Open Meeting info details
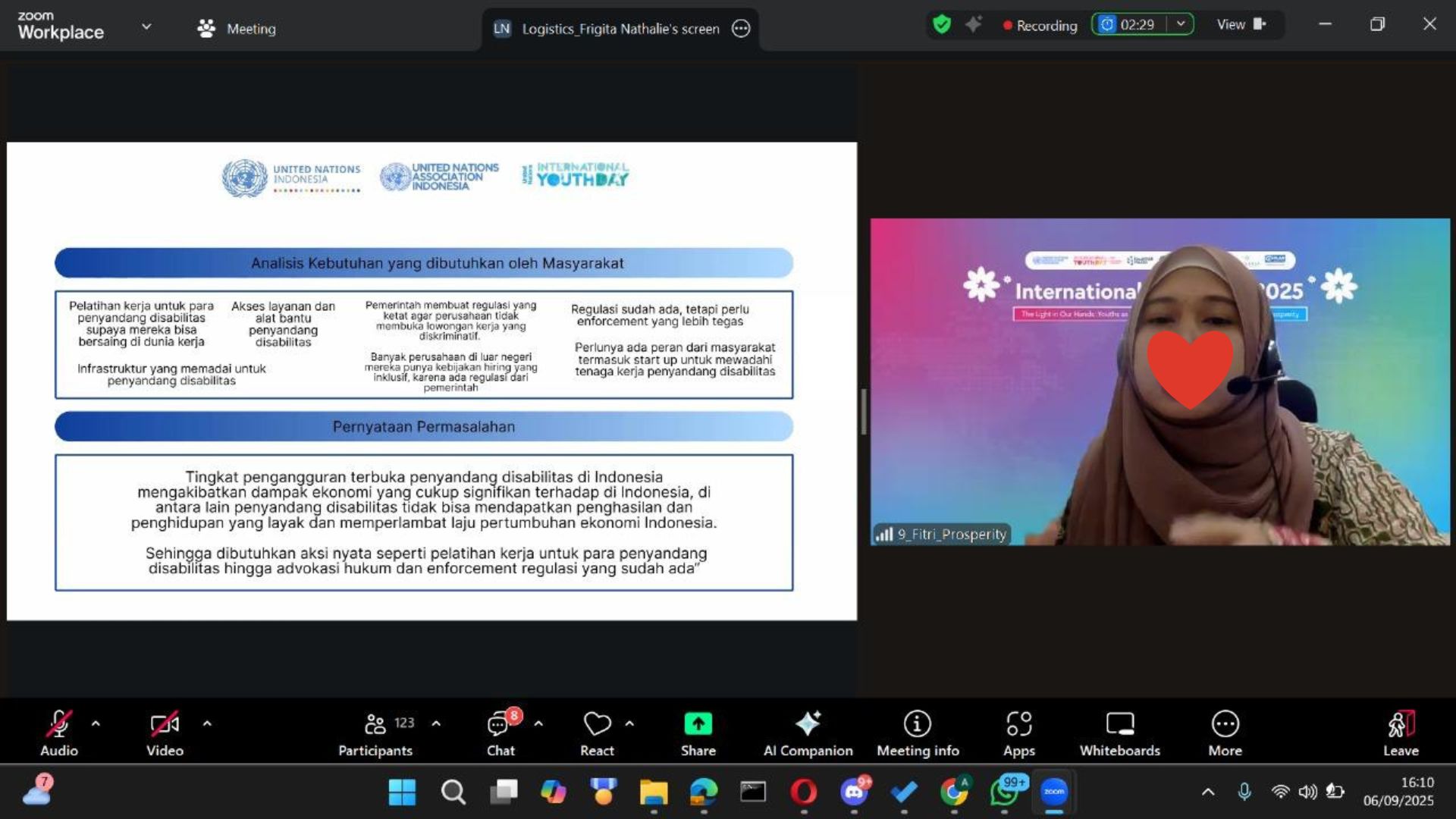1456x819 pixels. 917,730
